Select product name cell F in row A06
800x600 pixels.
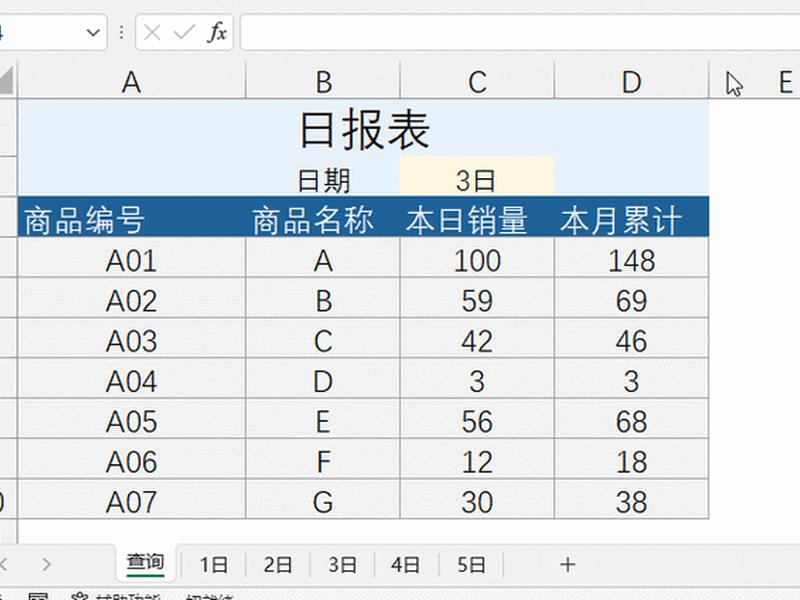pyautogui.click(x=323, y=459)
